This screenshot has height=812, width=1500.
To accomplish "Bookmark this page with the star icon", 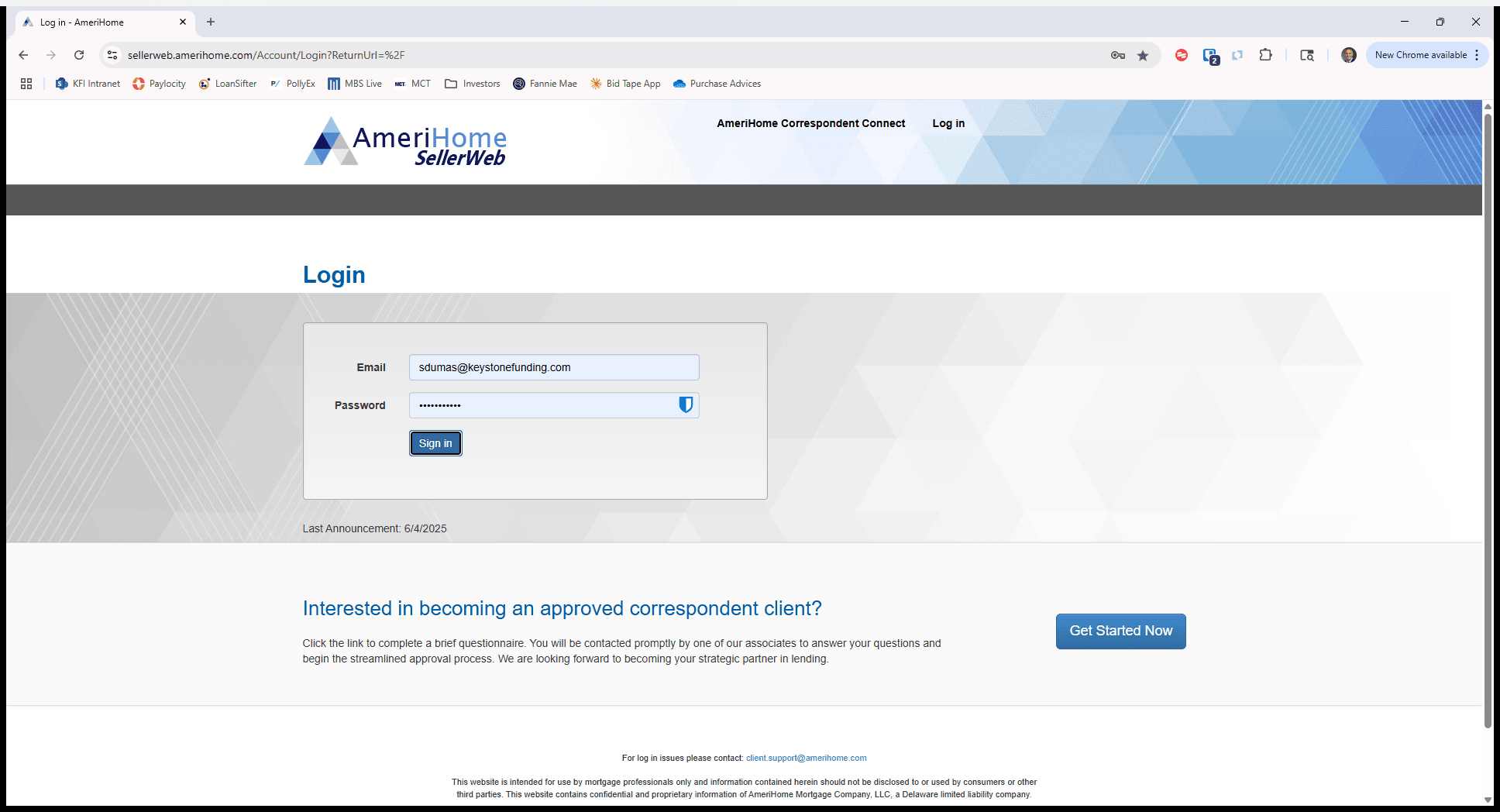I will [1143, 55].
